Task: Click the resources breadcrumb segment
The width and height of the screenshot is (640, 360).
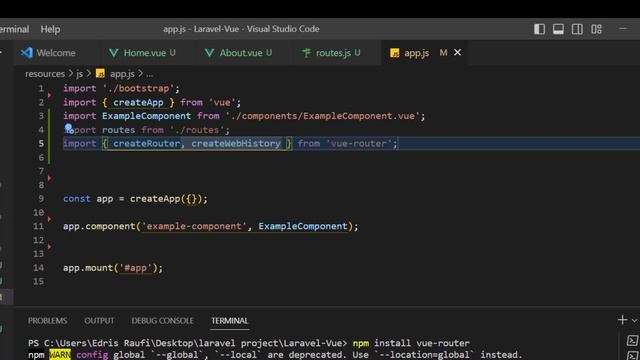Action: 45,73
